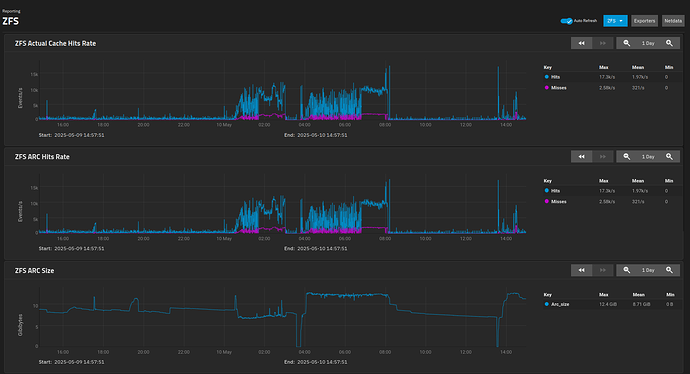Step forward in ZFS Actual Cache Hits Rate chart
Screen dimensions: 690x374
pos(603,43)
